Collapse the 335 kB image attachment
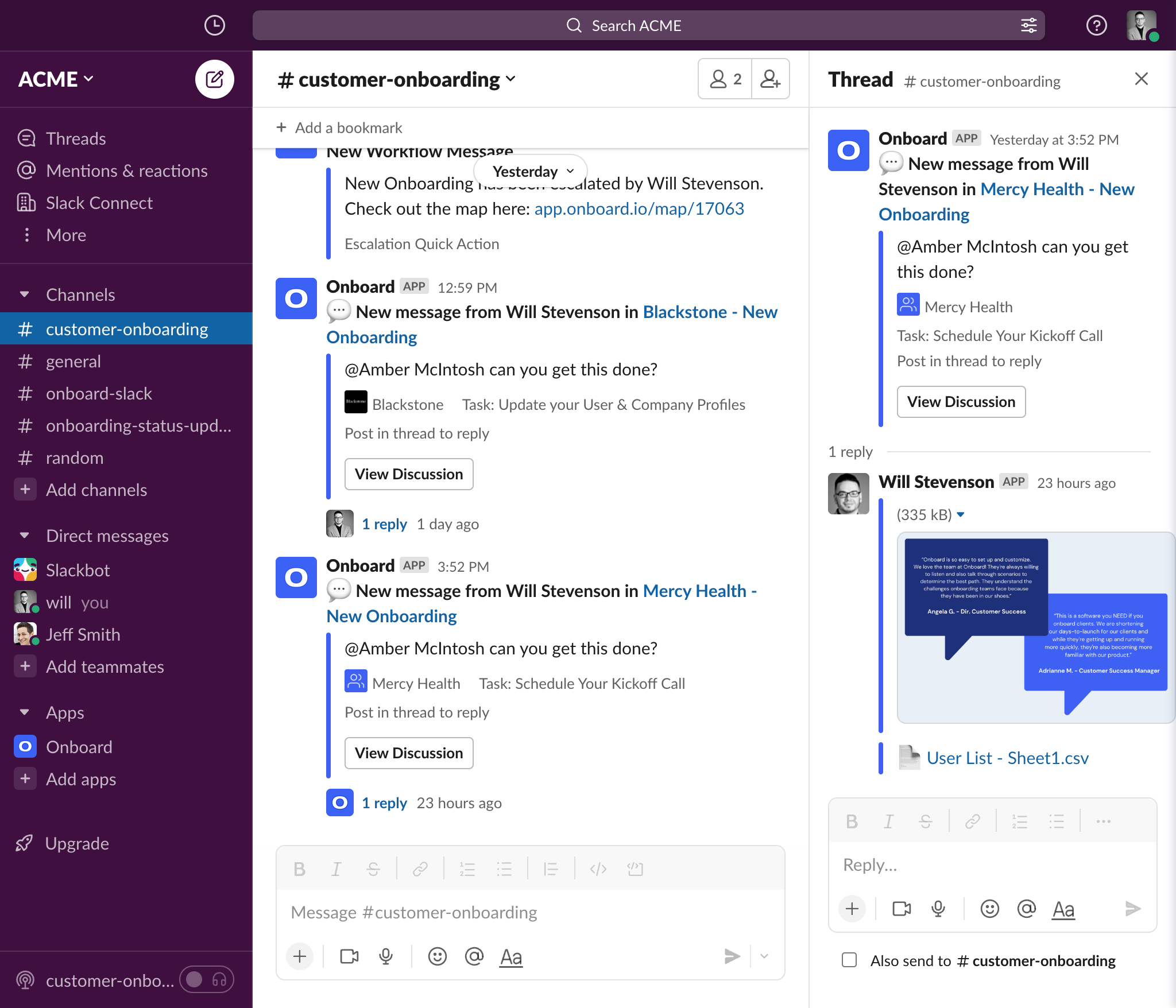This screenshot has width=1176, height=1008. pyautogui.click(x=961, y=514)
